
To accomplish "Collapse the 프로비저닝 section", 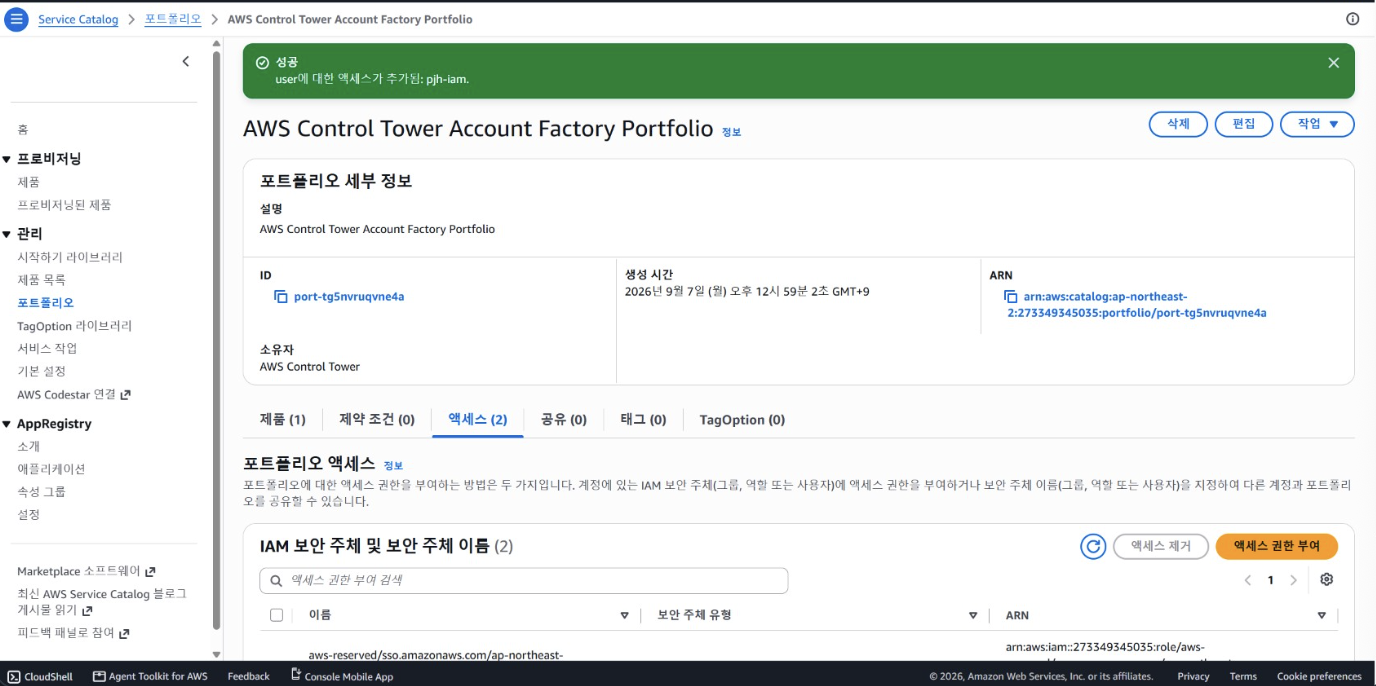I will click(x=7, y=159).
